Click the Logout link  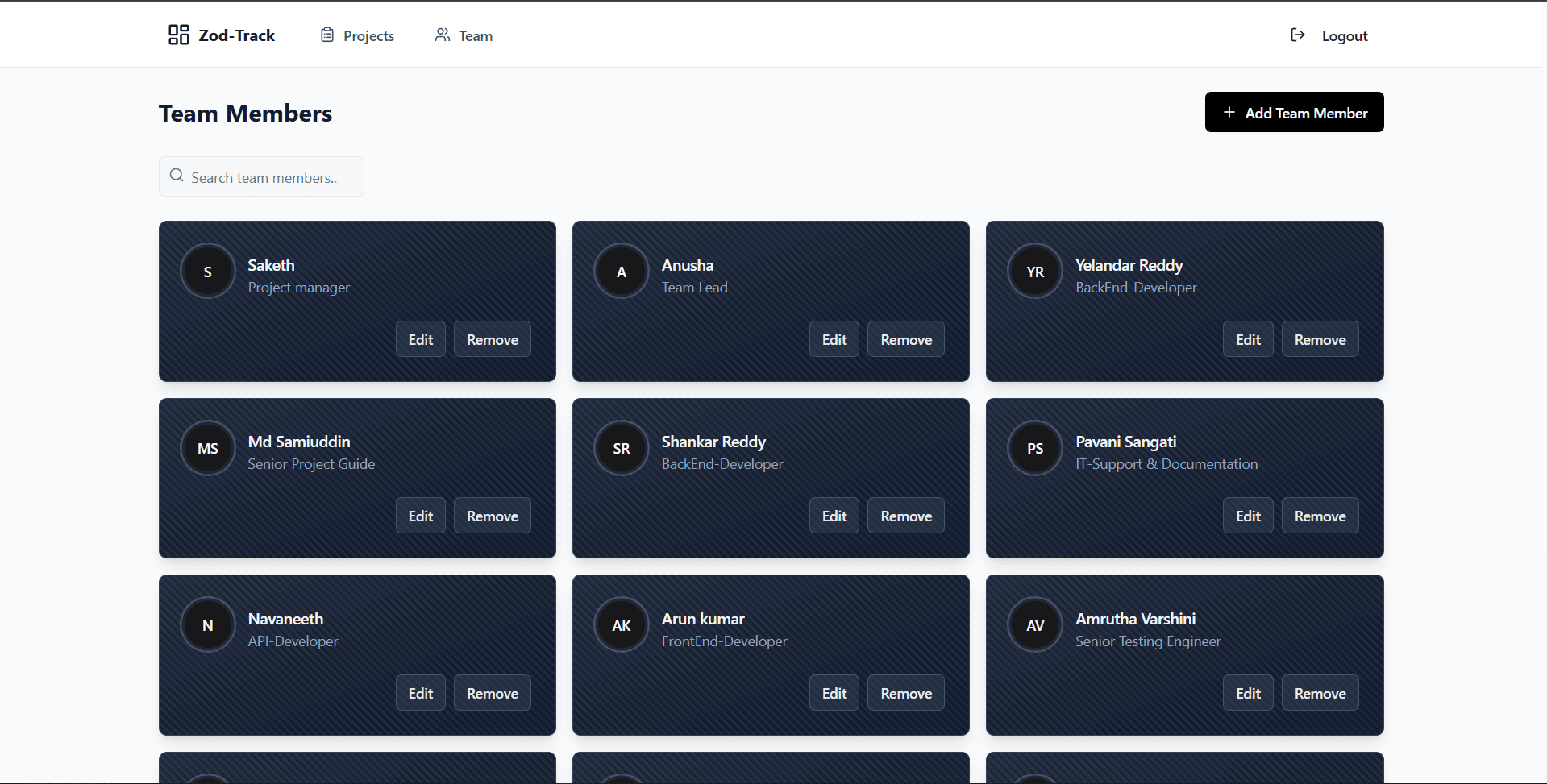tap(1329, 35)
